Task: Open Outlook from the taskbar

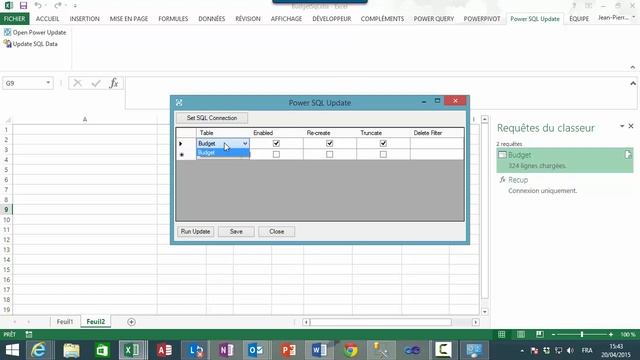Action: click(x=257, y=350)
